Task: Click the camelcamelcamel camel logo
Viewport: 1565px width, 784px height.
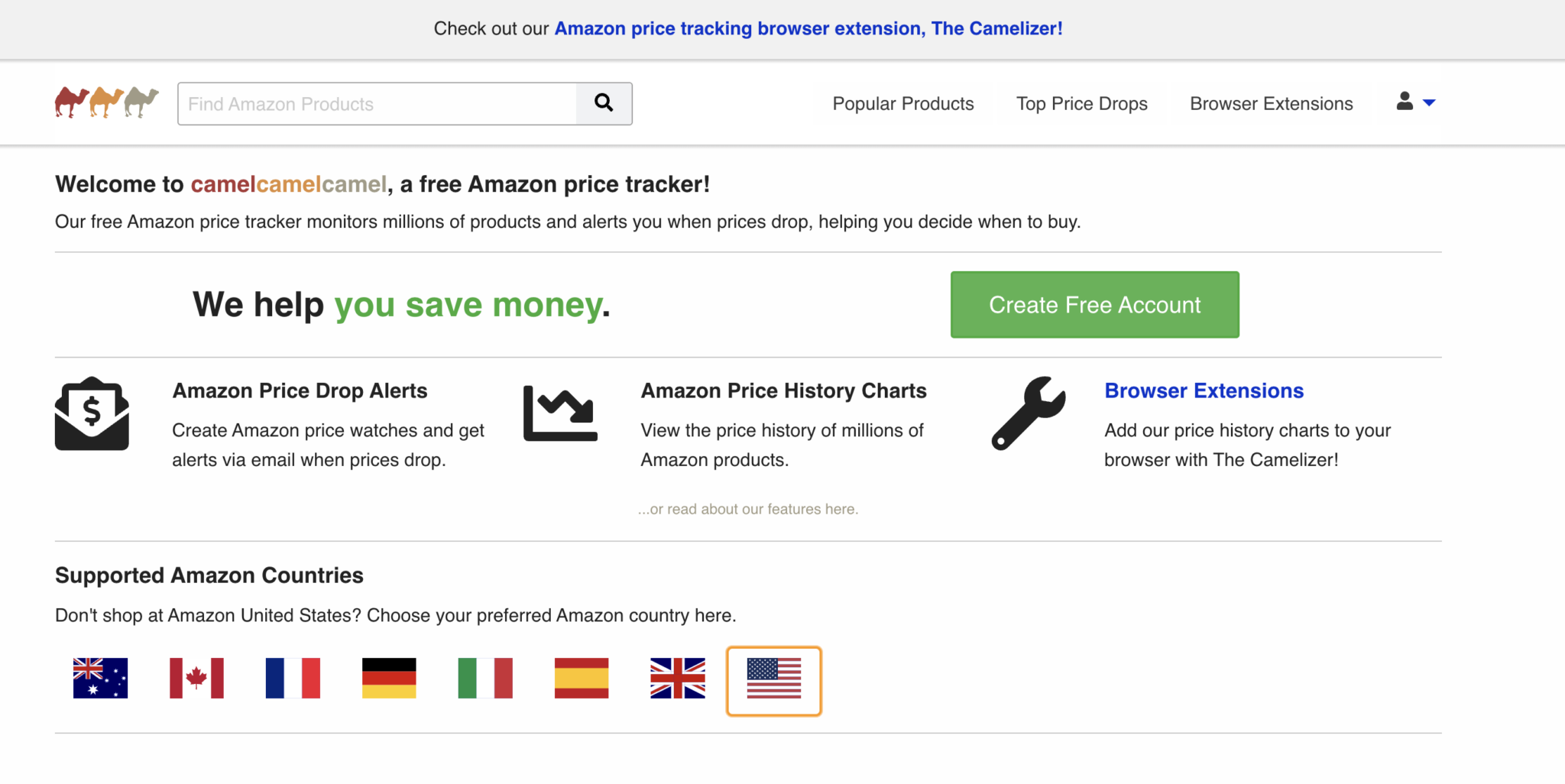Action: 106,102
